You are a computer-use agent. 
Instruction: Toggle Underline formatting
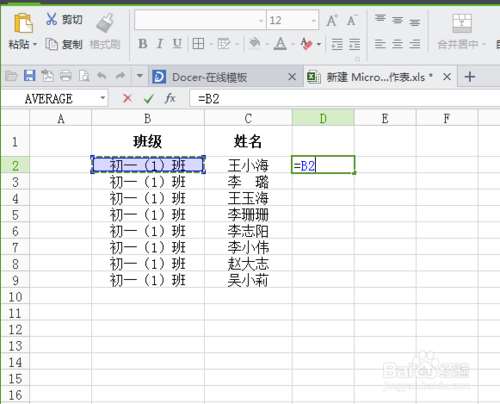tap(177, 44)
